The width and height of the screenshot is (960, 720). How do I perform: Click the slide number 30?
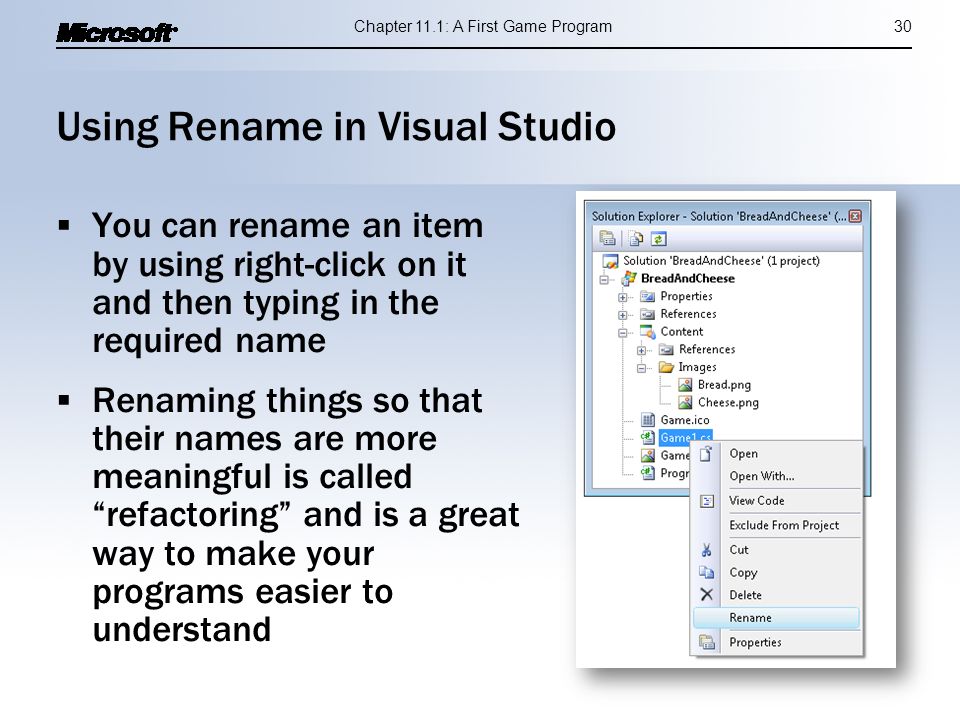pos(902,26)
